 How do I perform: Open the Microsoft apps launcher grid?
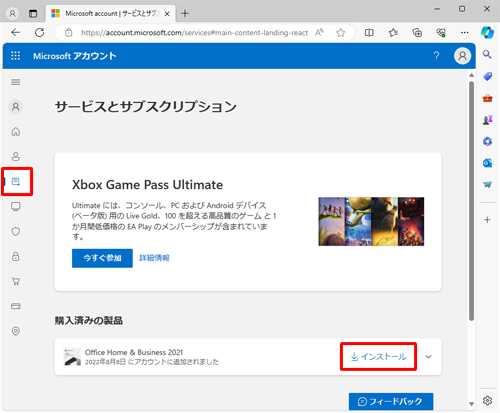15,56
